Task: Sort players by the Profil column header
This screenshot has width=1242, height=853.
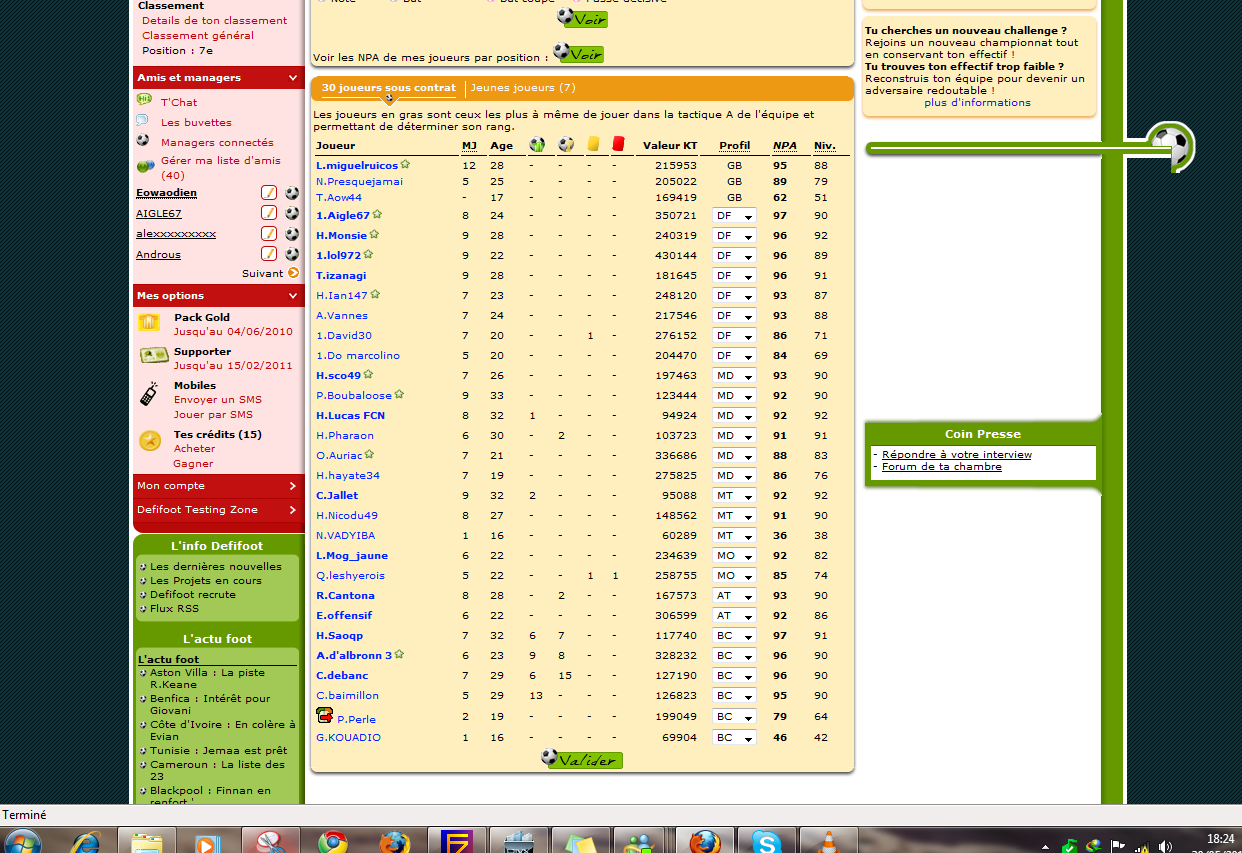Action: (x=735, y=146)
